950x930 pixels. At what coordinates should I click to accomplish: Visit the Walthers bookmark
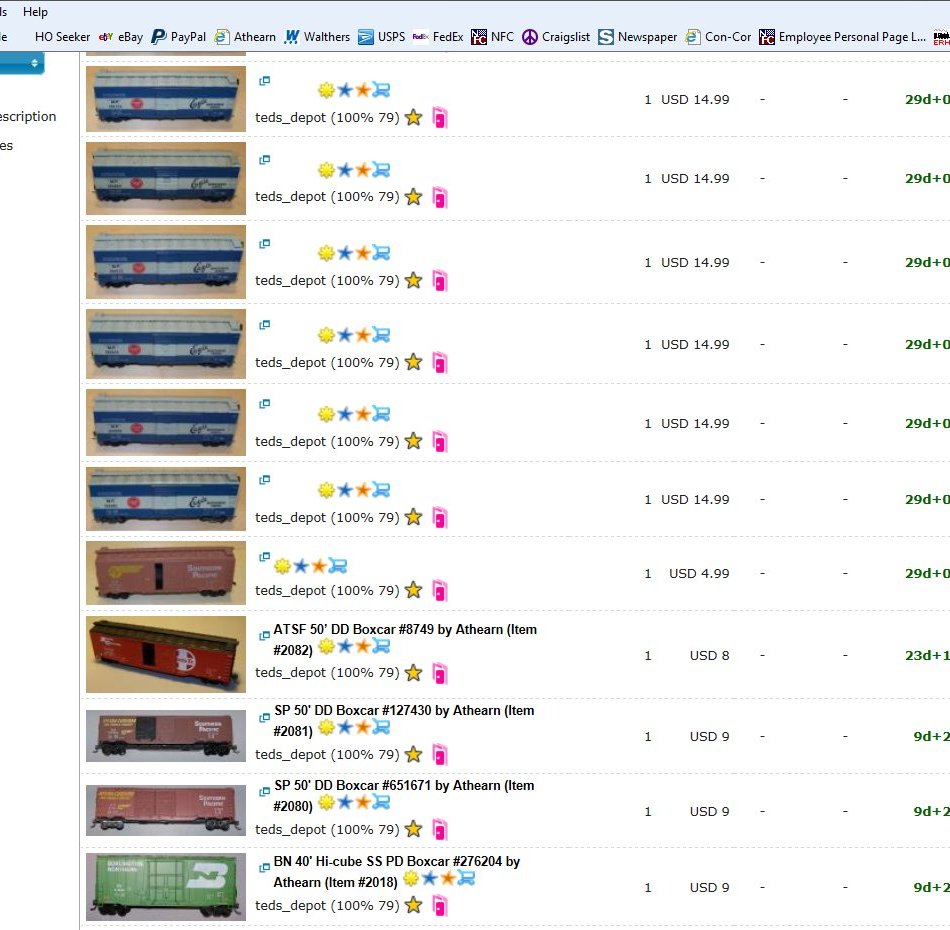click(x=317, y=37)
